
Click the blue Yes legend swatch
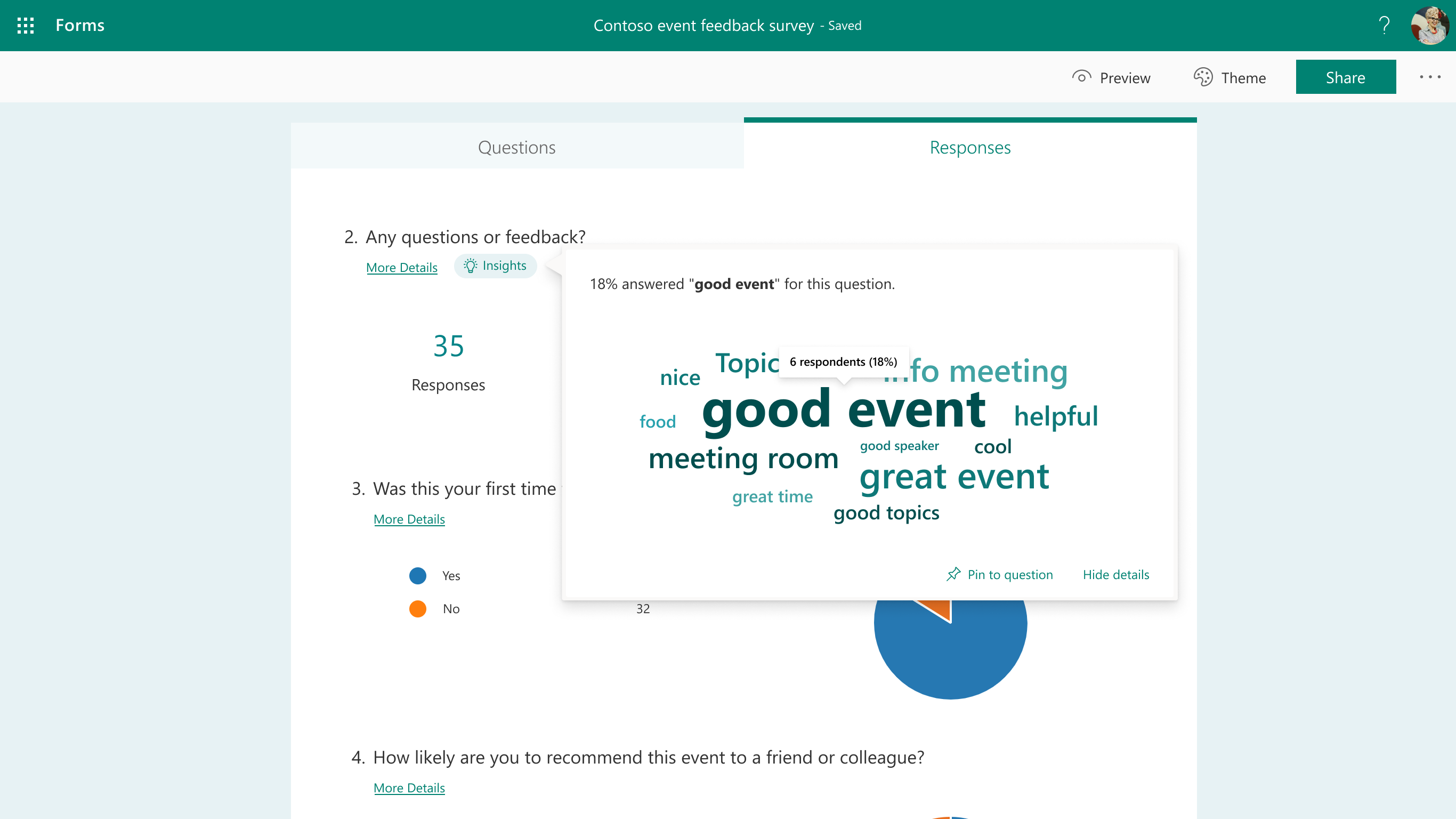(418, 575)
